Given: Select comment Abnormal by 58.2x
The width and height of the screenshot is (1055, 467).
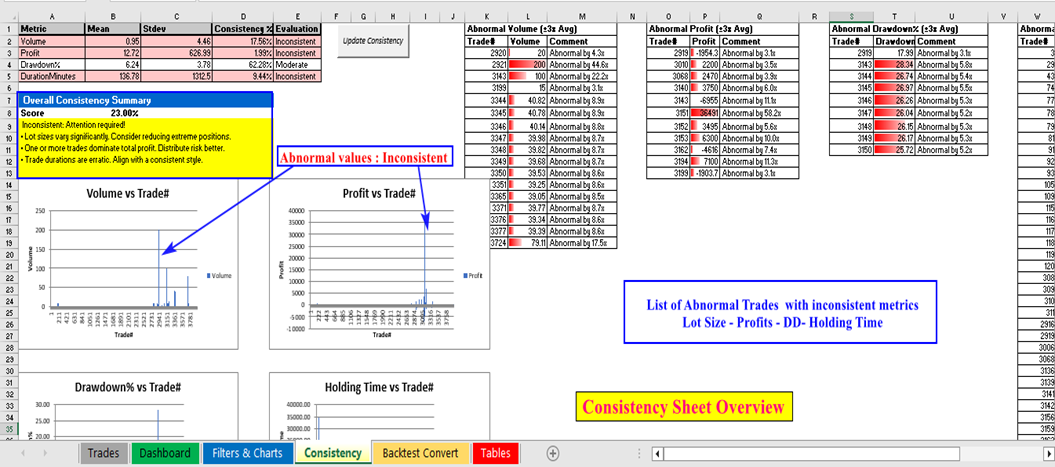Looking at the screenshot, I should [760, 113].
